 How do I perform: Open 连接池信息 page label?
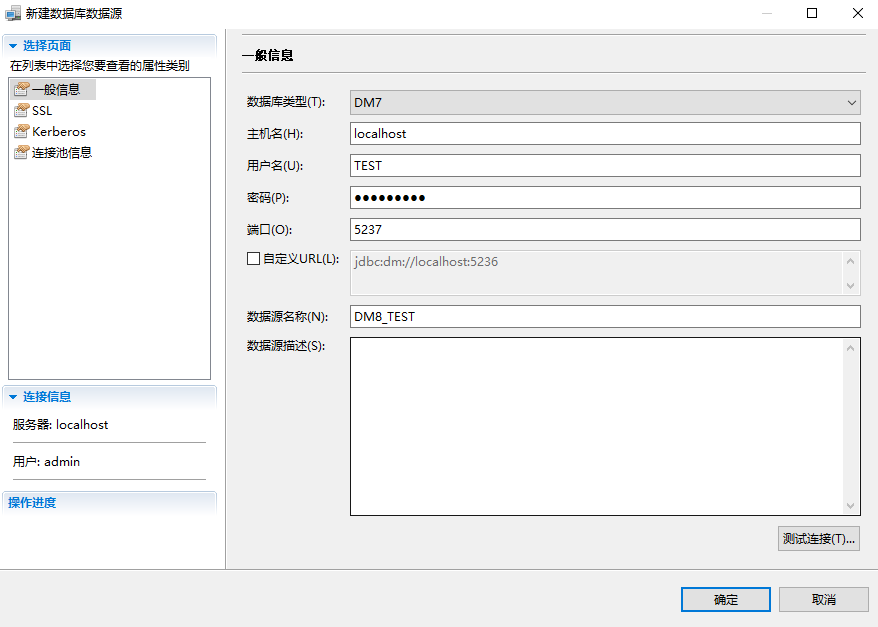(x=62, y=152)
